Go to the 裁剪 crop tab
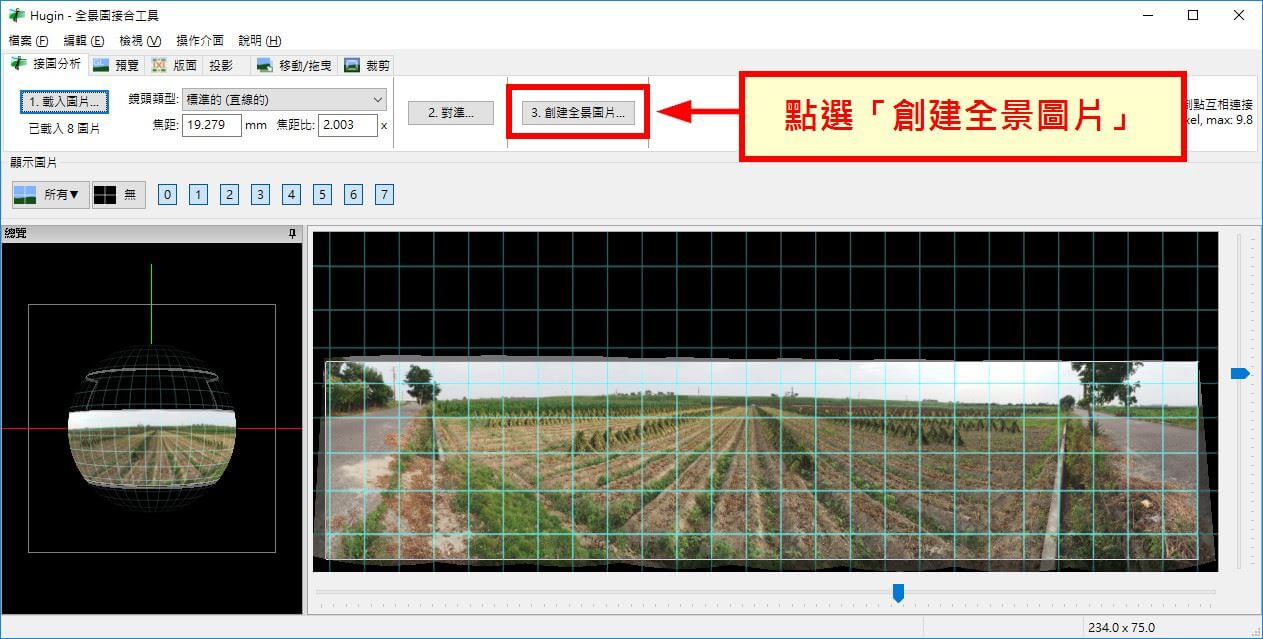The height and width of the screenshot is (639, 1263). coord(367,66)
